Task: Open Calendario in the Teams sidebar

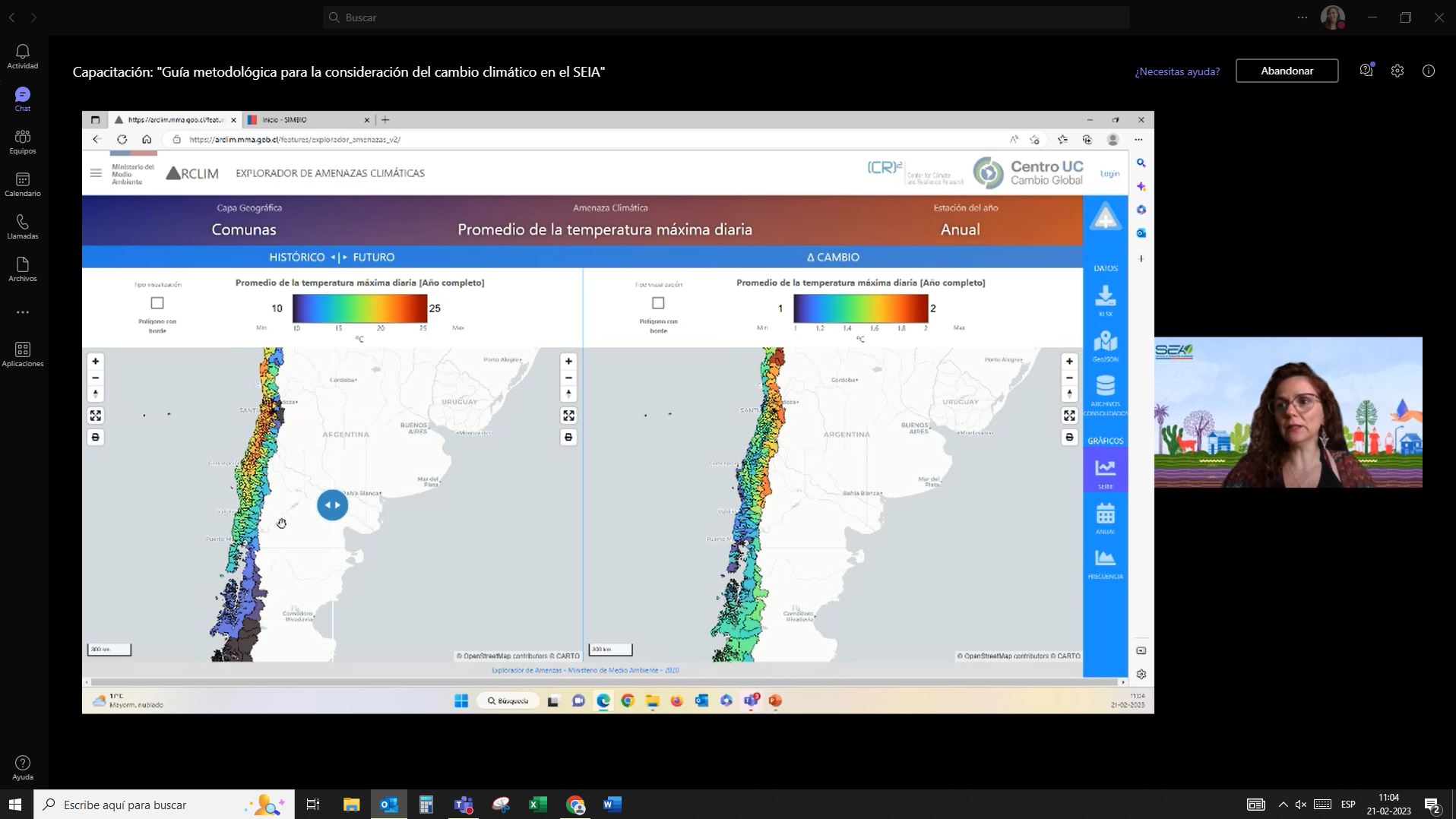Action: [23, 184]
